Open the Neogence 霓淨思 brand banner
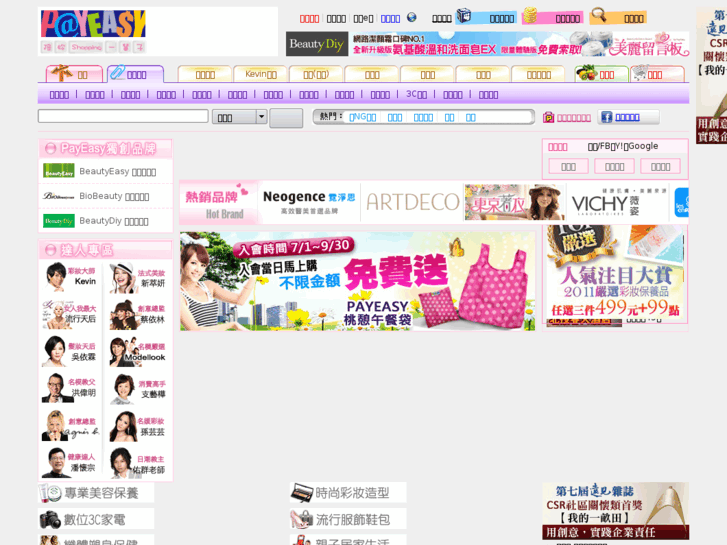 tap(309, 203)
